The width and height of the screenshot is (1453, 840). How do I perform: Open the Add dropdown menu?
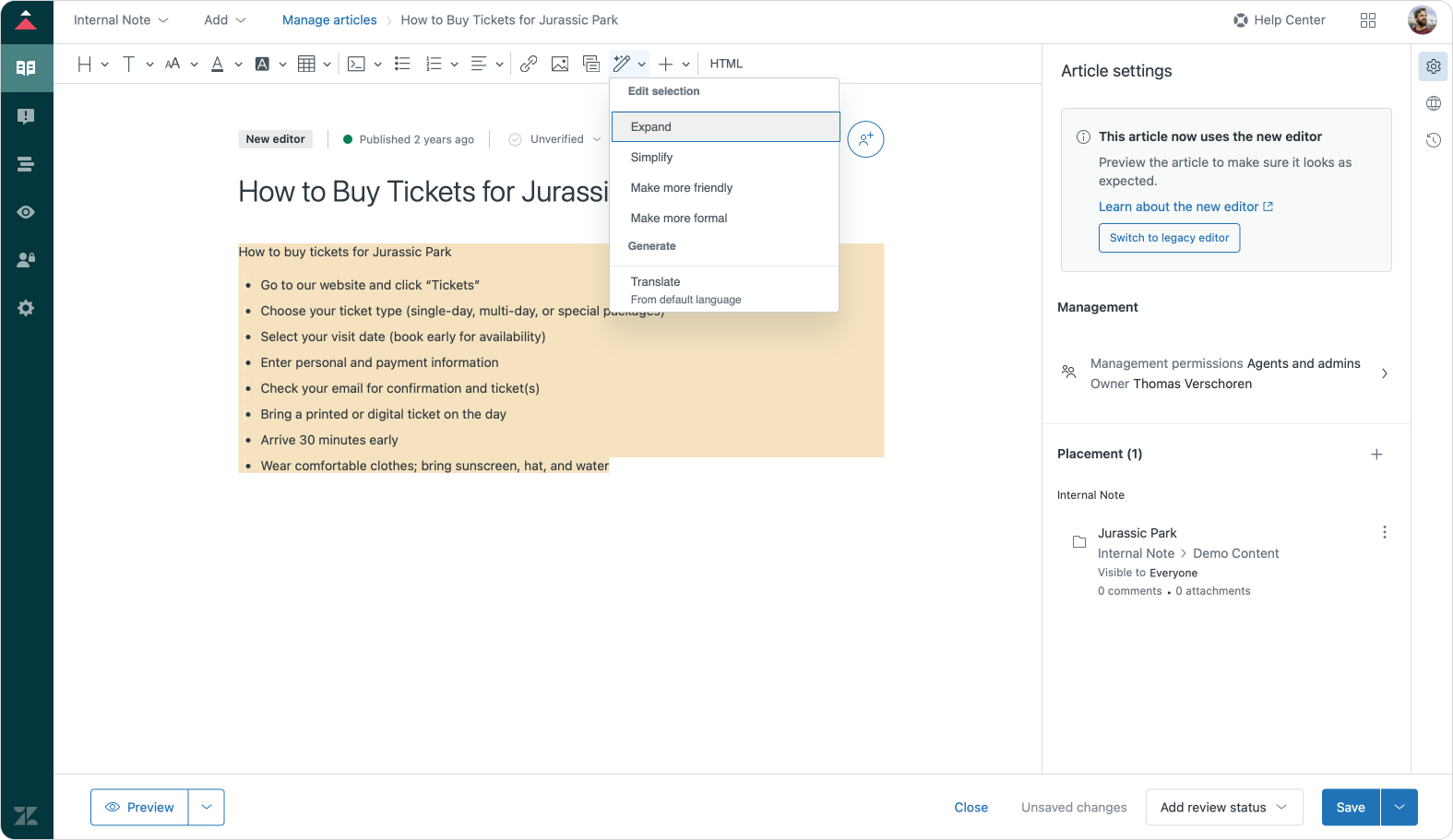(225, 20)
